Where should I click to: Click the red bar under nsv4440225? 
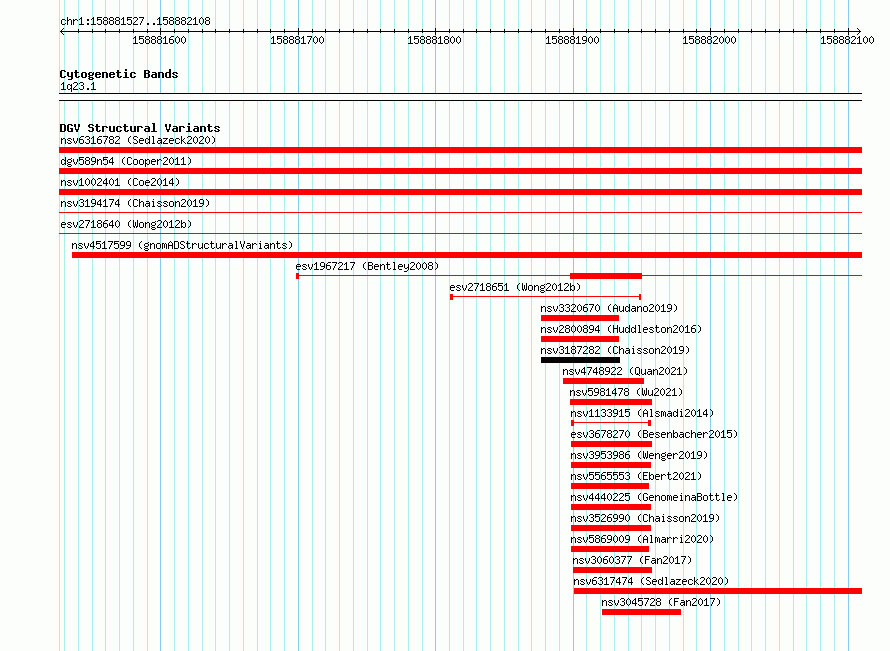click(x=611, y=507)
